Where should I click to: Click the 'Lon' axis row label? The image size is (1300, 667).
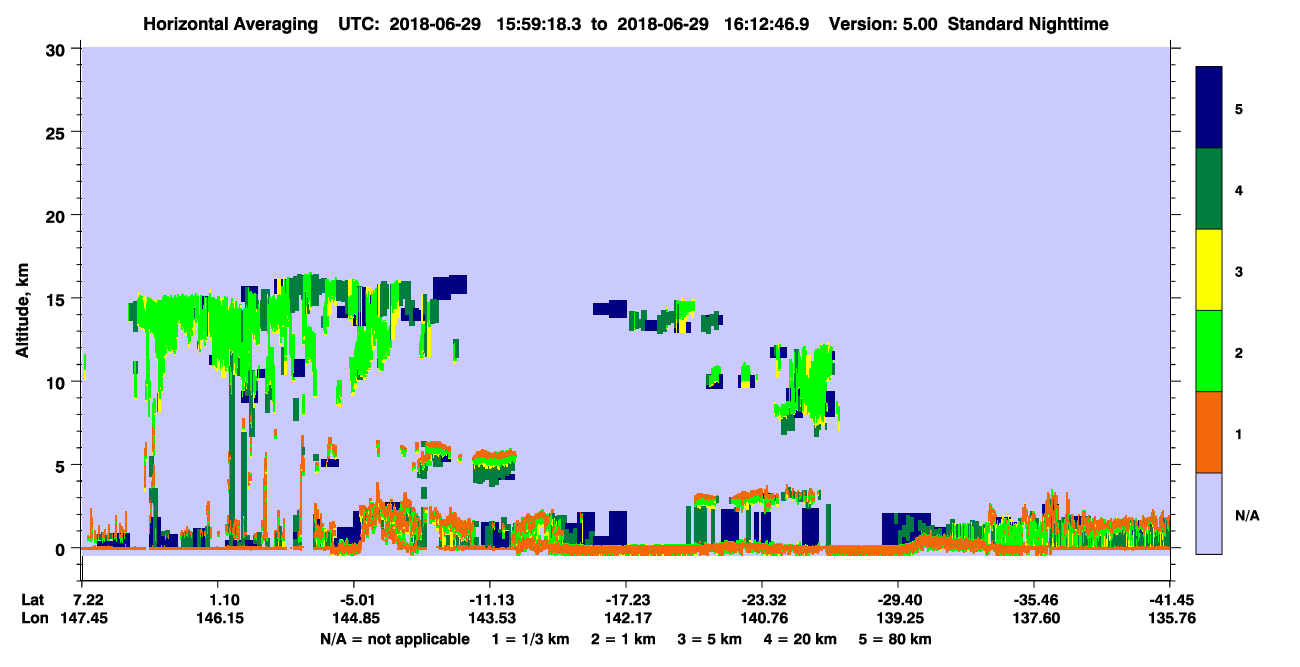click(34, 618)
